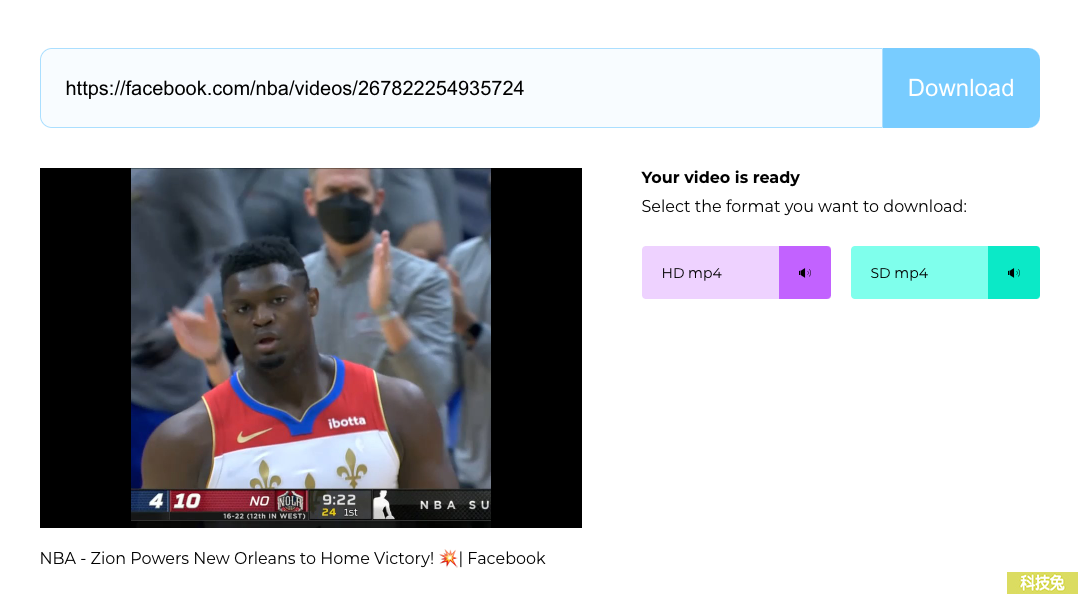1083x599 pixels.
Task: Click the Pelicans logo in the scoreboard
Action: (291, 502)
